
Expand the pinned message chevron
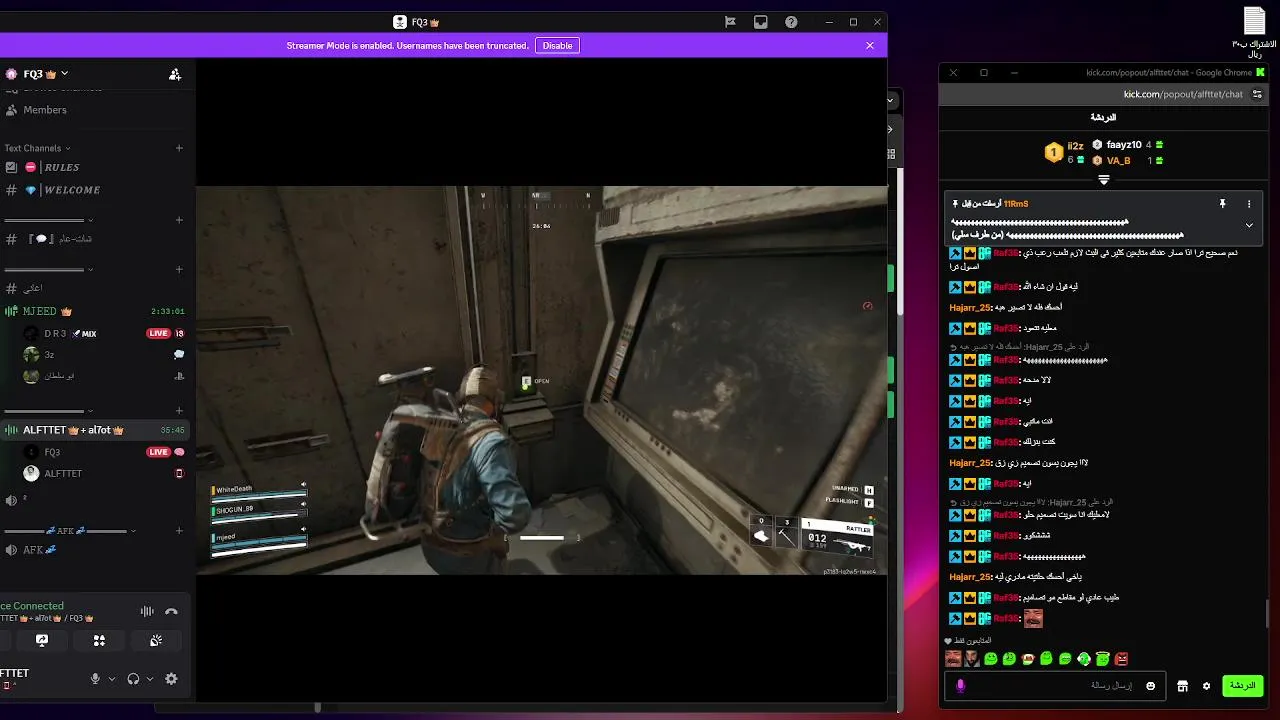(x=1249, y=226)
